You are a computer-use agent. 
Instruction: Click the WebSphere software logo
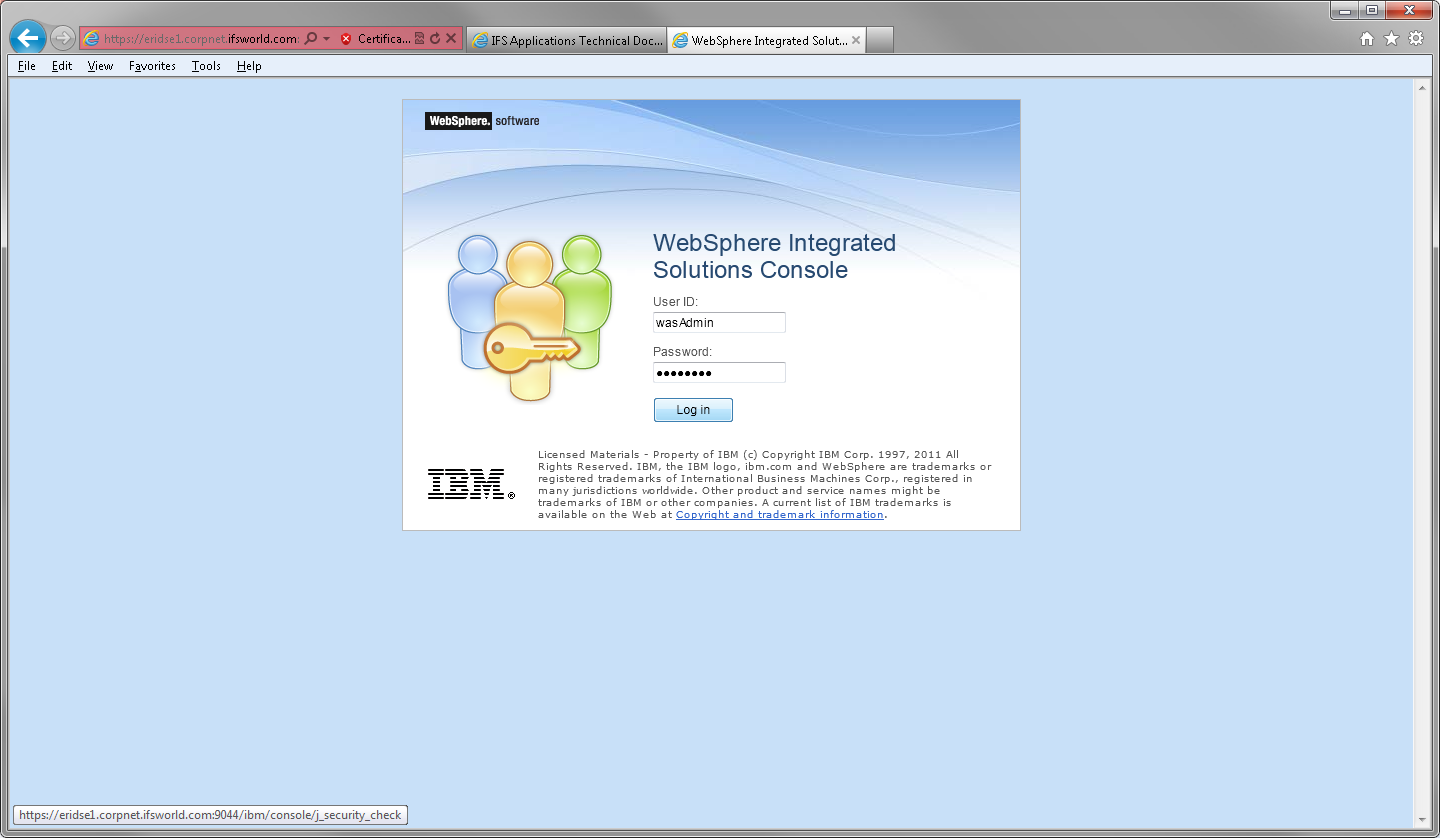click(482, 121)
